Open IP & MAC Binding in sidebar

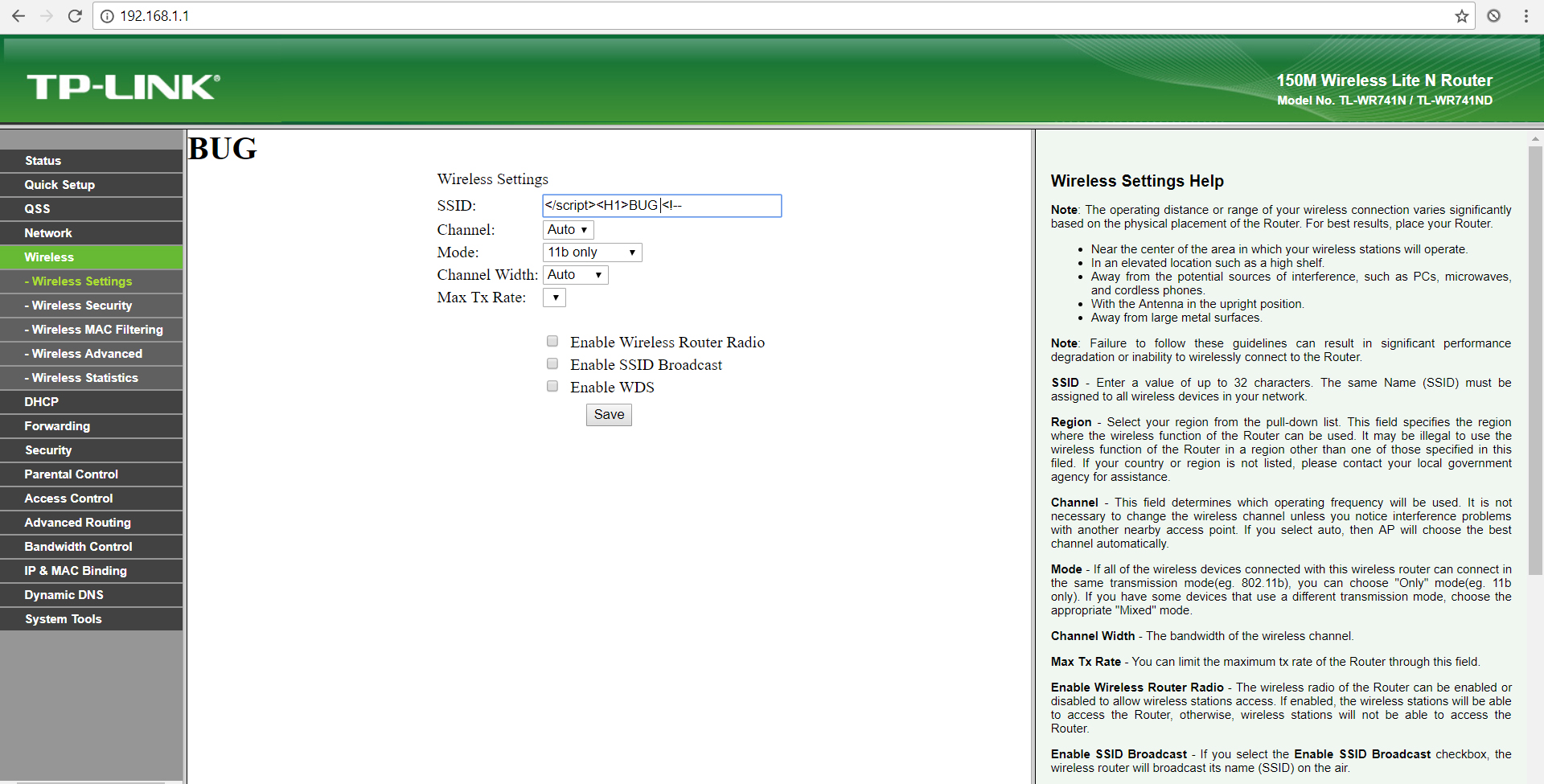[92, 571]
